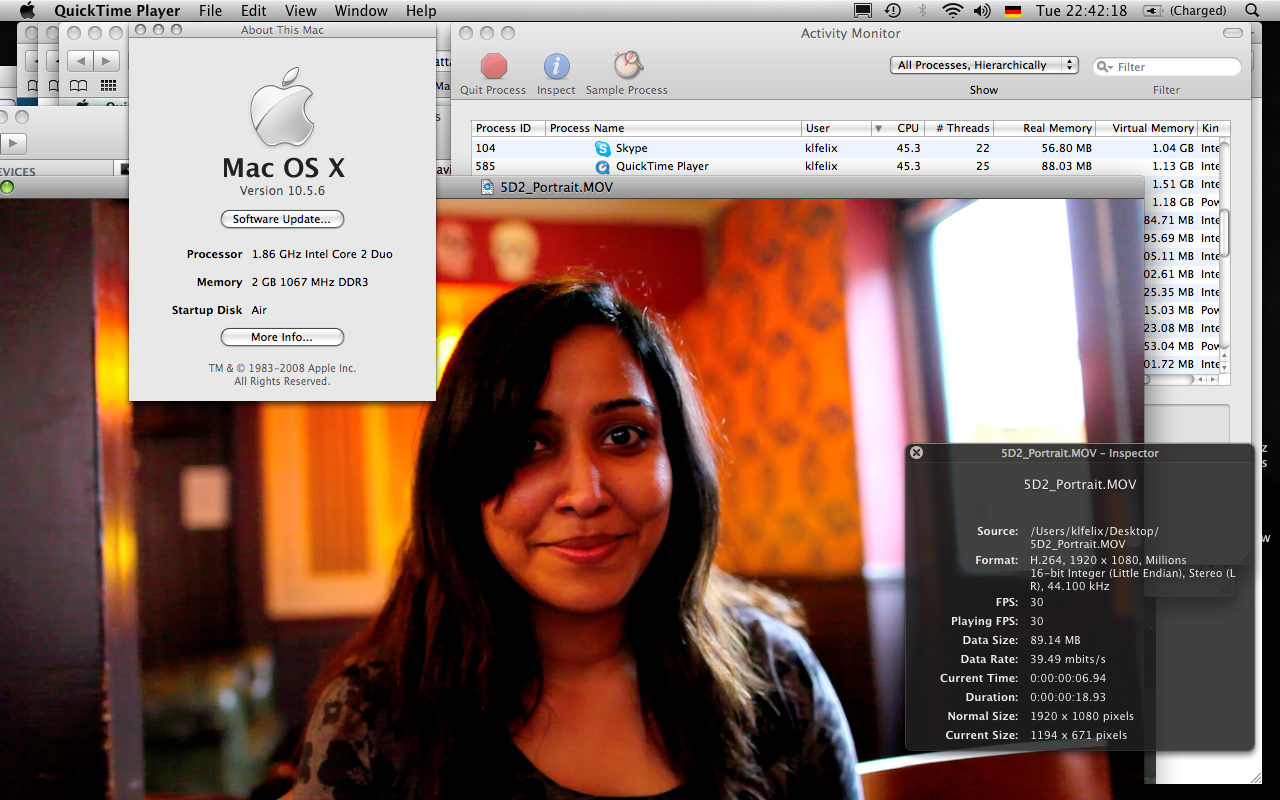
Task: Select the Skype process row
Action: point(700,148)
